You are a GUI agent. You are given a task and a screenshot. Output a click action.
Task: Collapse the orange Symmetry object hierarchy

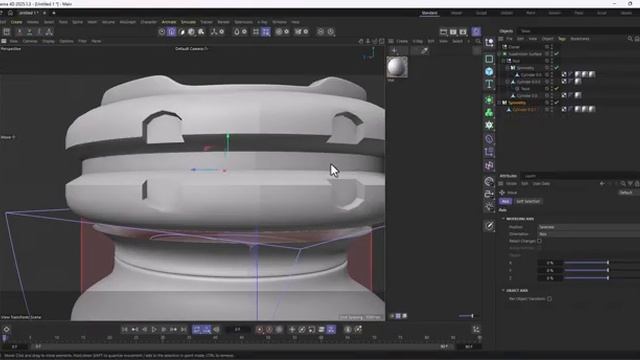[499, 102]
